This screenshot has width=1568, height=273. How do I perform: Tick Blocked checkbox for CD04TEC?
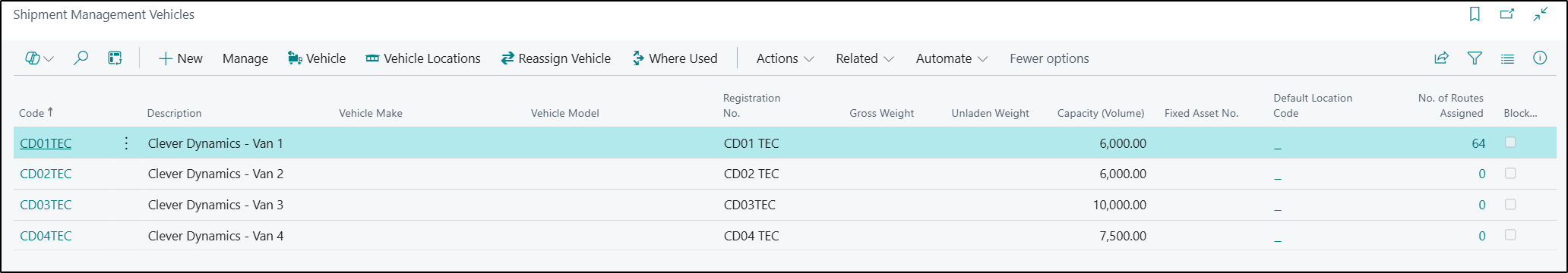[x=1510, y=235]
